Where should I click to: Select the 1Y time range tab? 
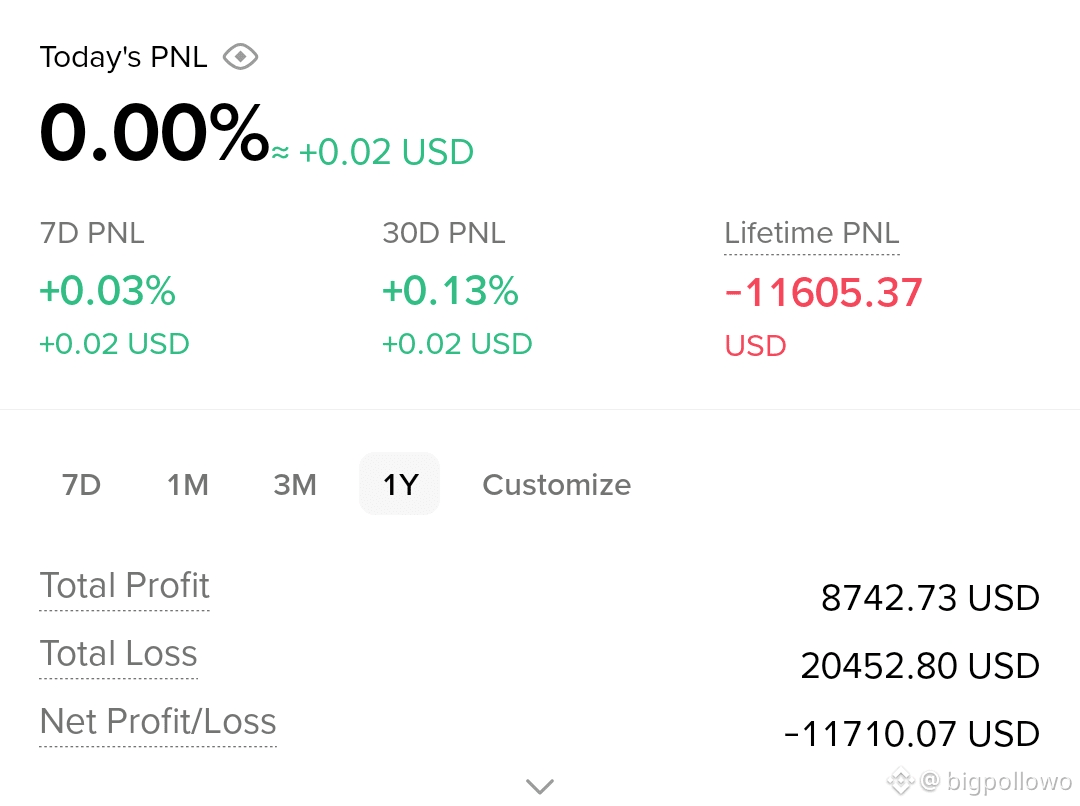[x=399, y=484]
